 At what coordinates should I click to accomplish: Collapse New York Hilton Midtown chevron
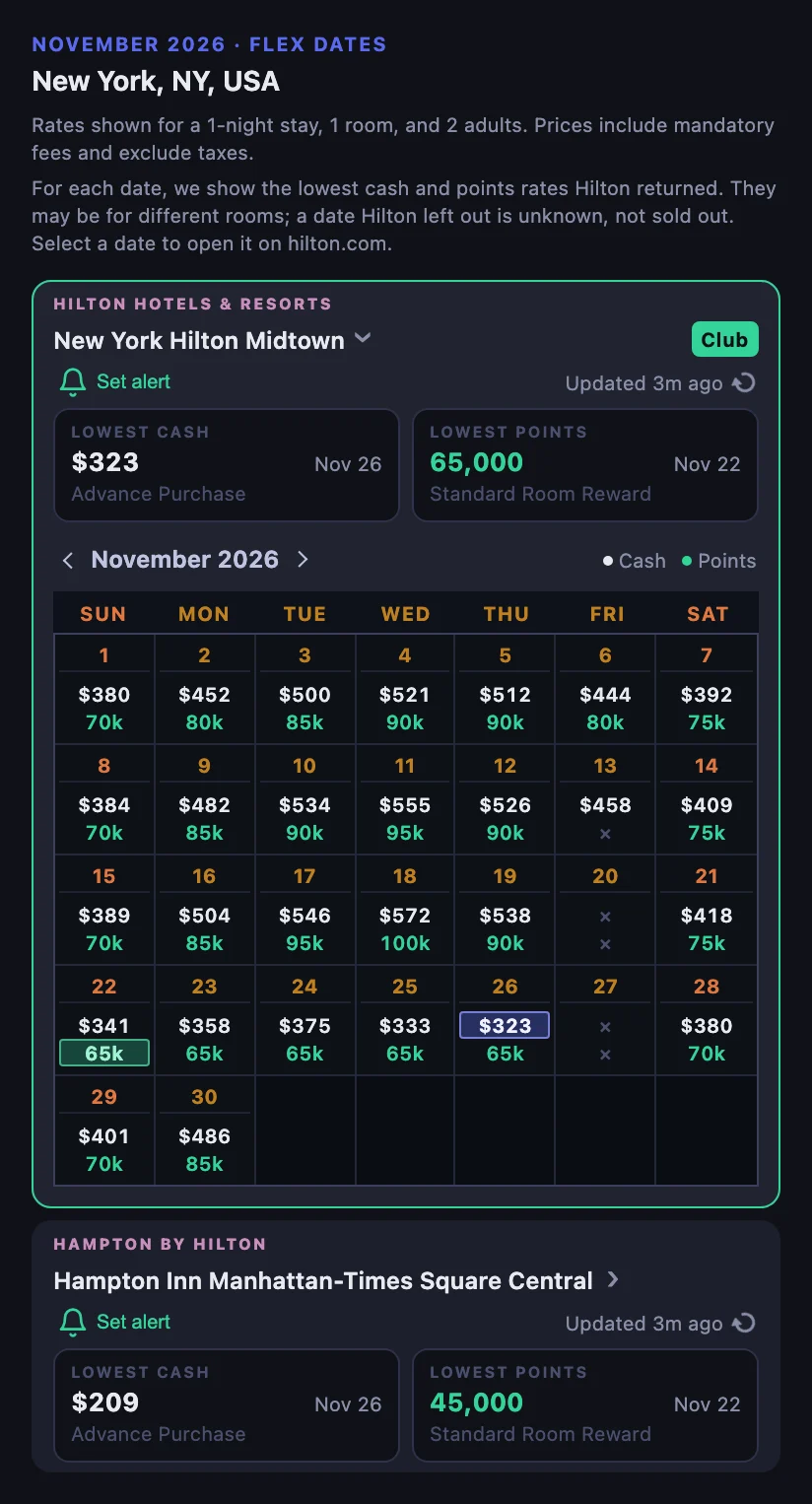pyautogui.click(x=363, y=338)
